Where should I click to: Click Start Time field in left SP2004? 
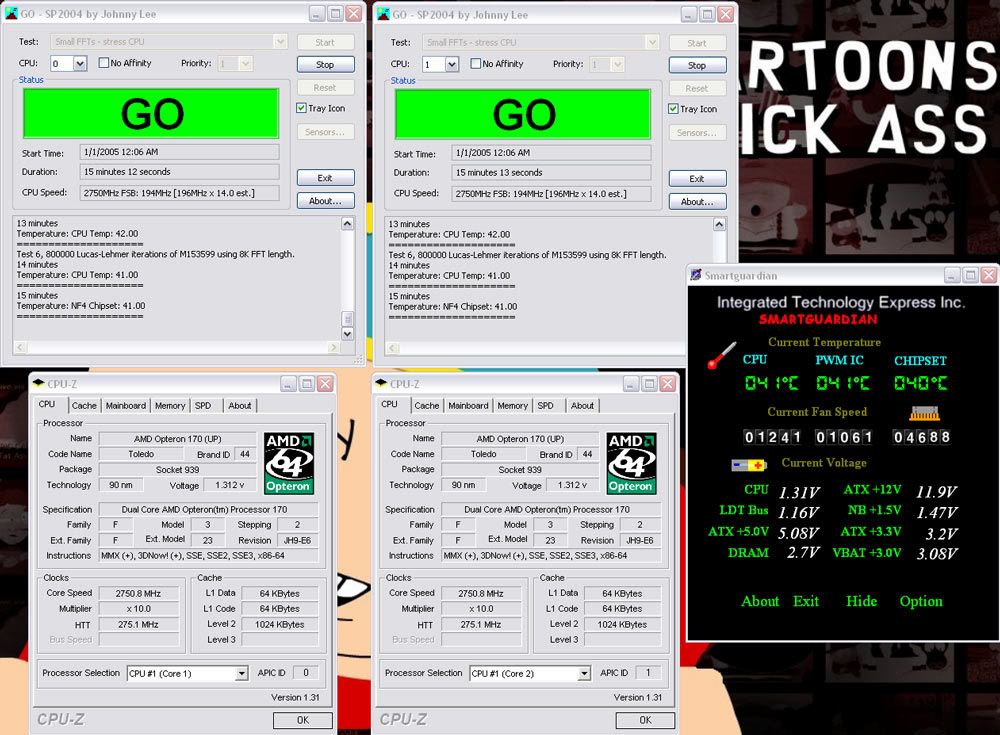[x=179, y=152]
